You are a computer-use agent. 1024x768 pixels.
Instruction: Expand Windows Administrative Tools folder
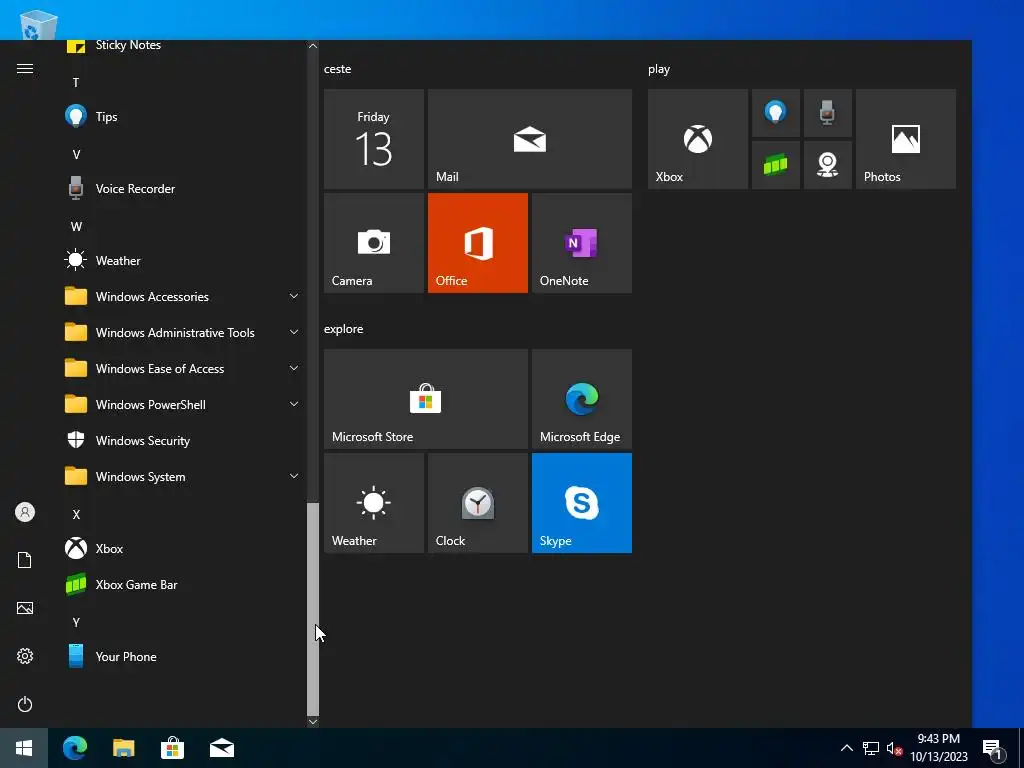click(183, 332)
